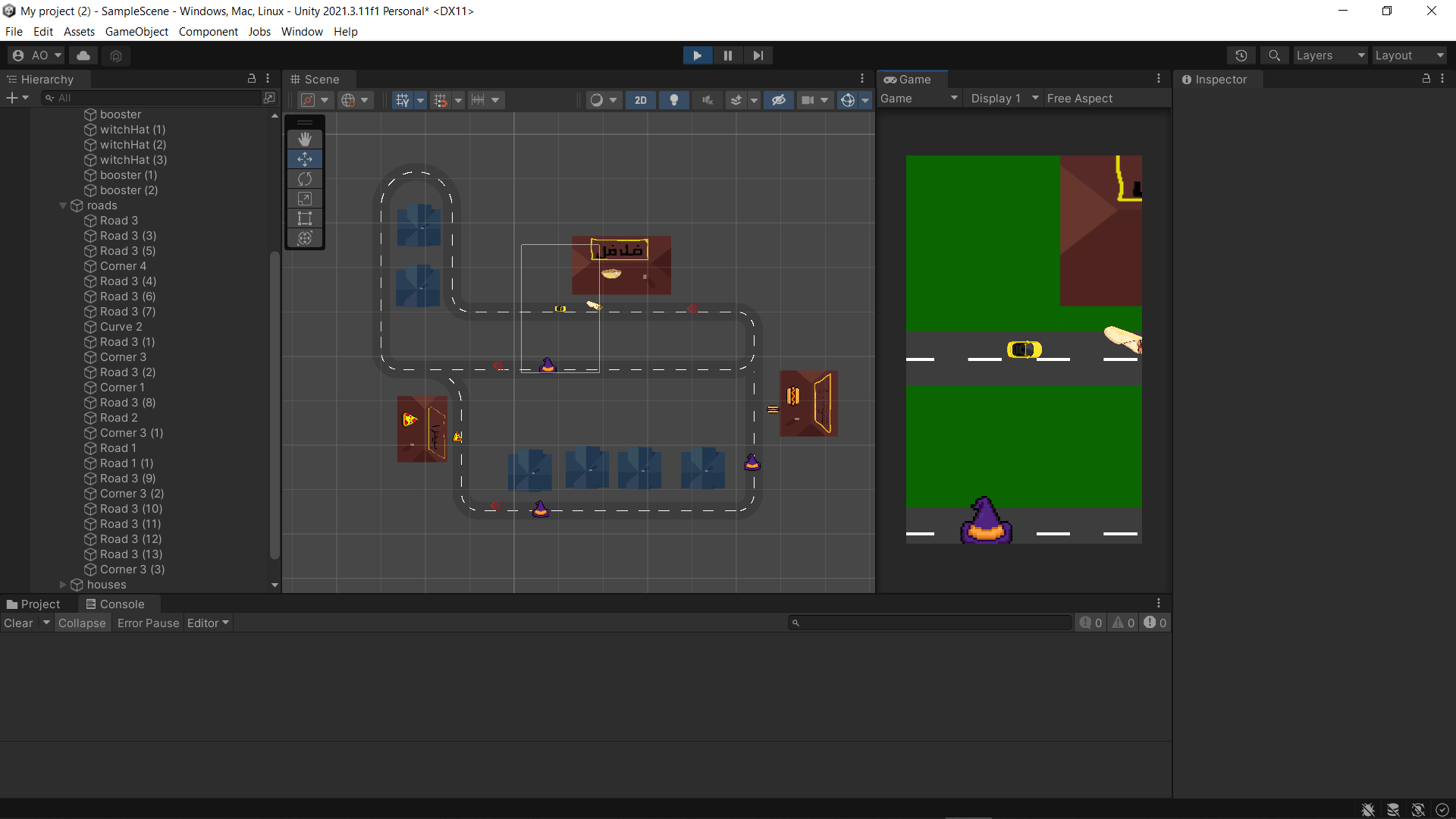Click the version control icon in top bar

(115, 55)
